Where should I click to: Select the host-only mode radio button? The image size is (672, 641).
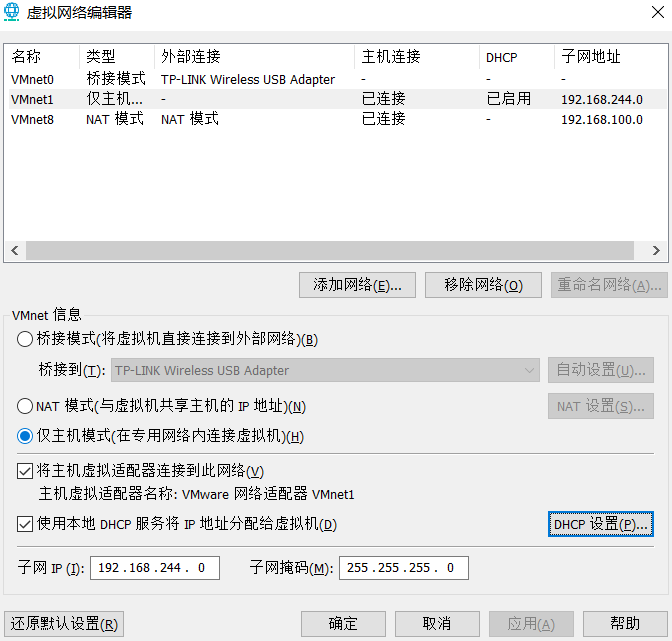coord(25,436)
